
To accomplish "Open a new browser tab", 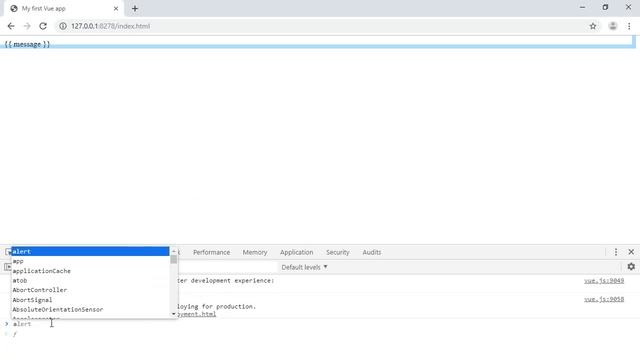I will [135, 9].
